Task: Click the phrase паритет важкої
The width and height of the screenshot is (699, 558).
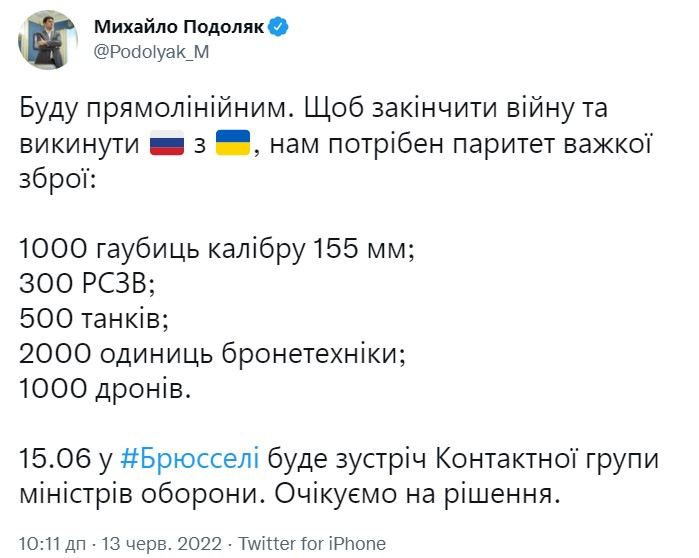Action: pyautogui.click(x=546, y=146)
